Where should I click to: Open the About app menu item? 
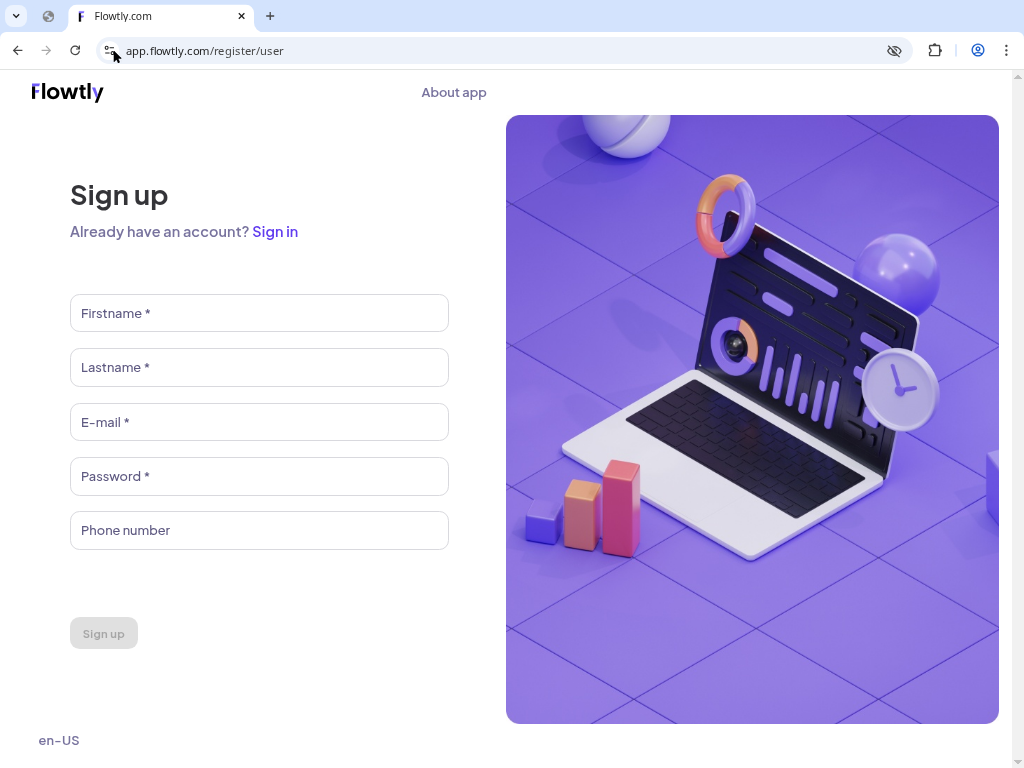(x=454, y=92)
